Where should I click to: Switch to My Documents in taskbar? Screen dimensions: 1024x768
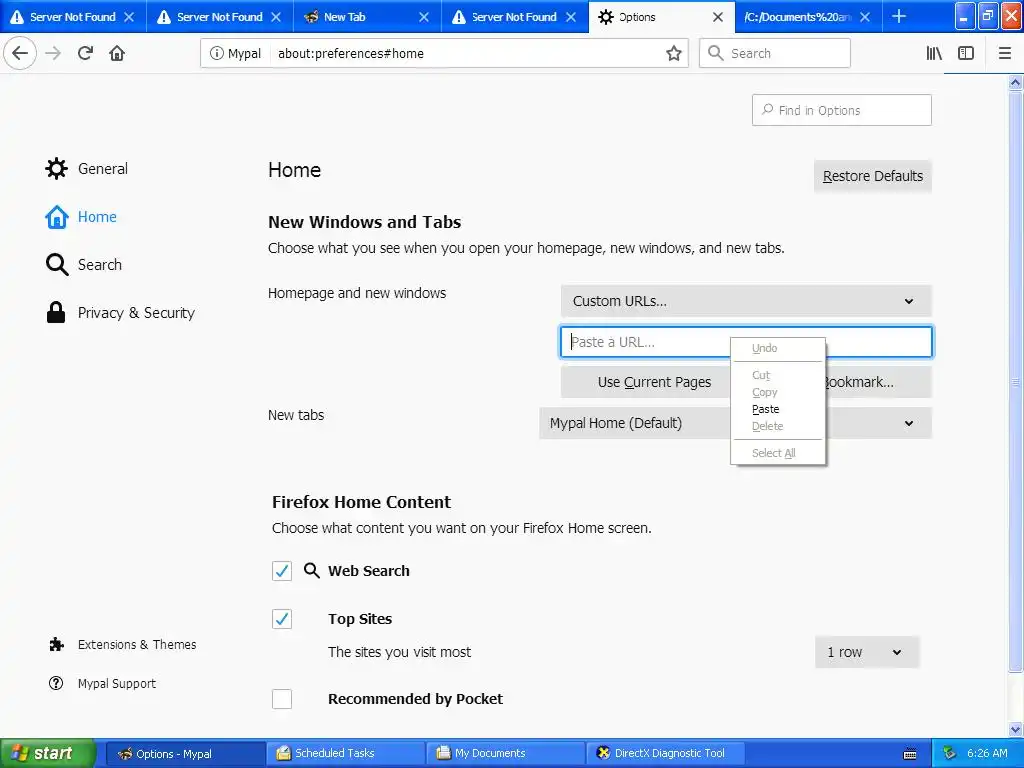point(505,754)
